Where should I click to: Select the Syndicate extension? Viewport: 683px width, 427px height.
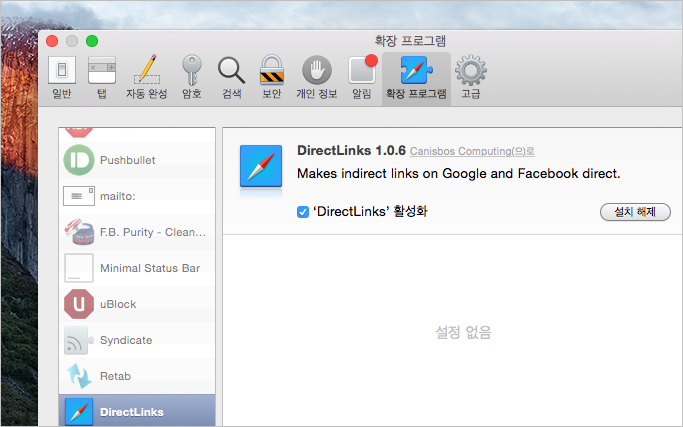[x=137, y=340]
